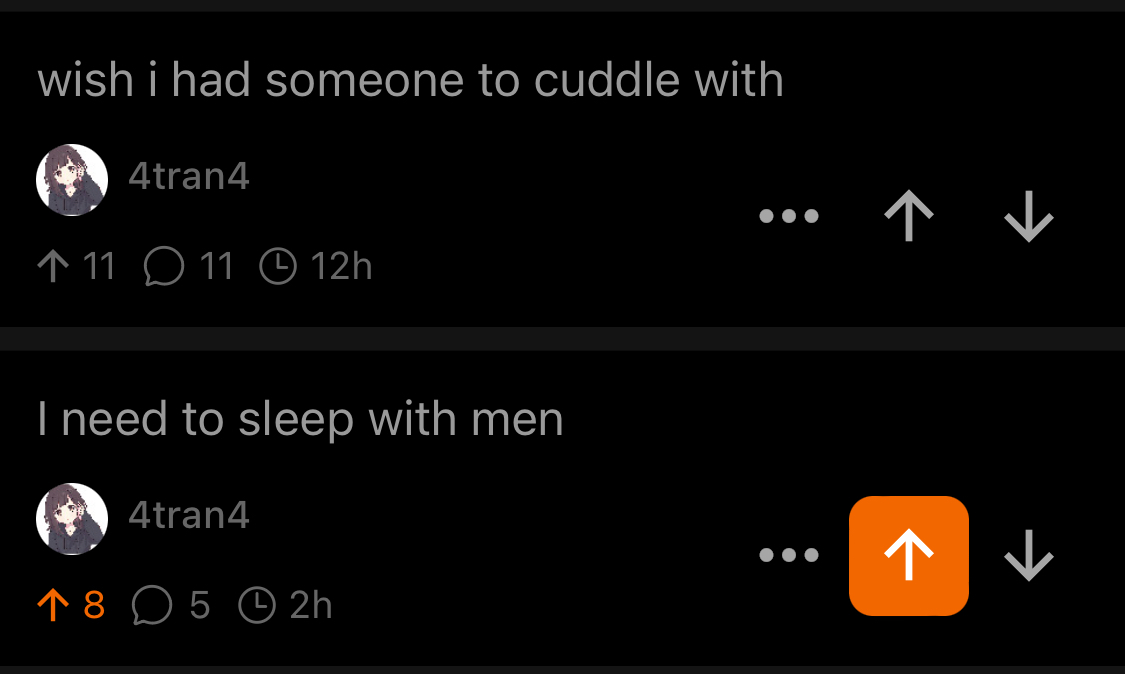Open comments icon showing 5 comments

[152, 605]
